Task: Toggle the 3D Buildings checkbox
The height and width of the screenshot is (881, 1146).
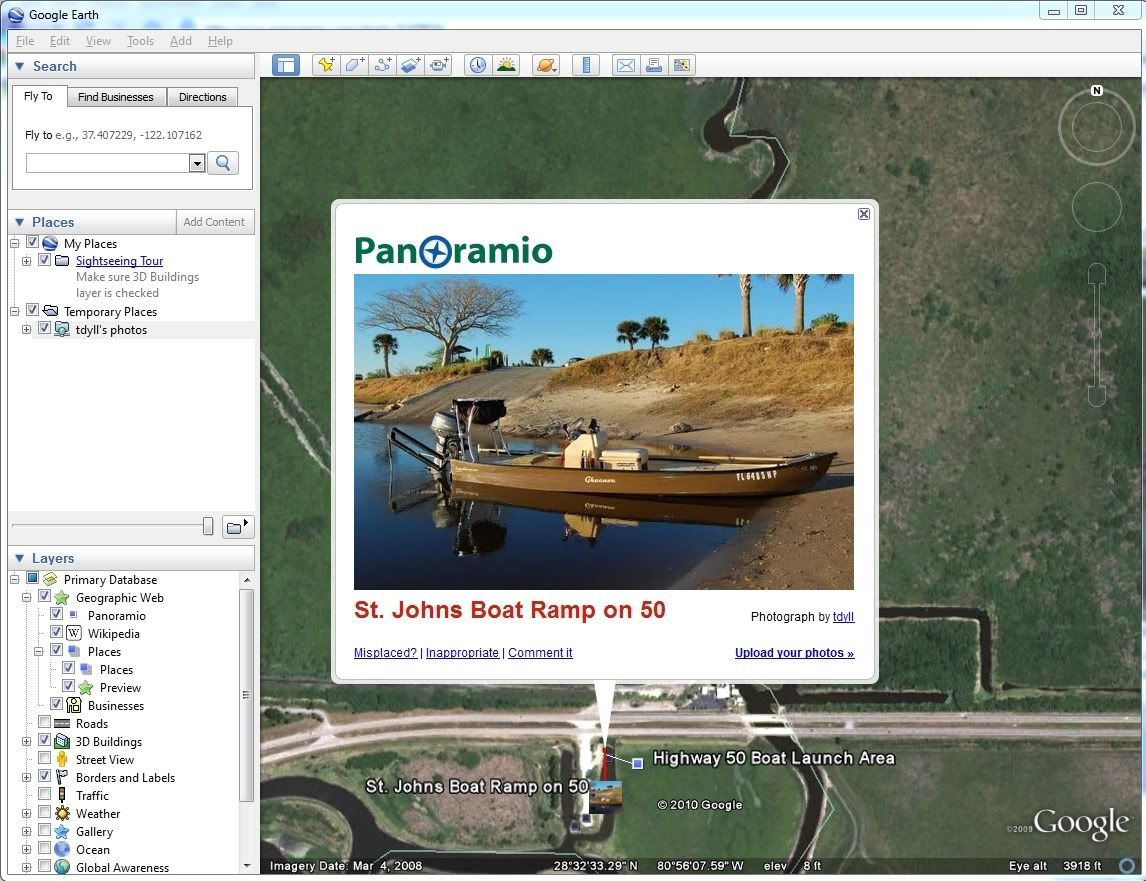Action: [45, 740]
